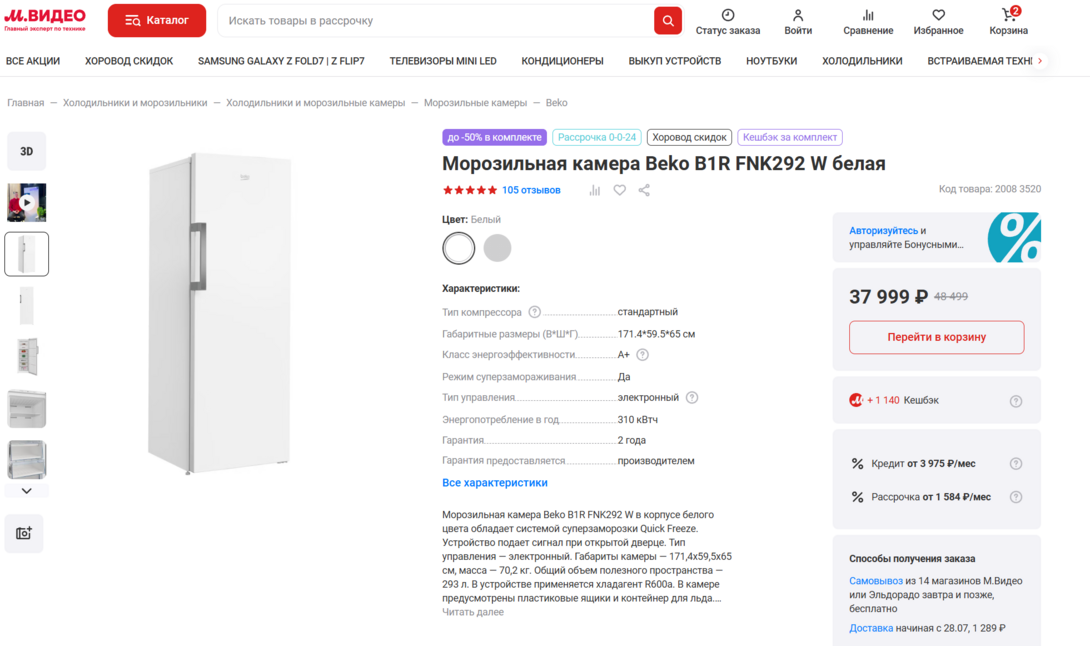Select the angled freezer thumbnail

coord(26,254)
